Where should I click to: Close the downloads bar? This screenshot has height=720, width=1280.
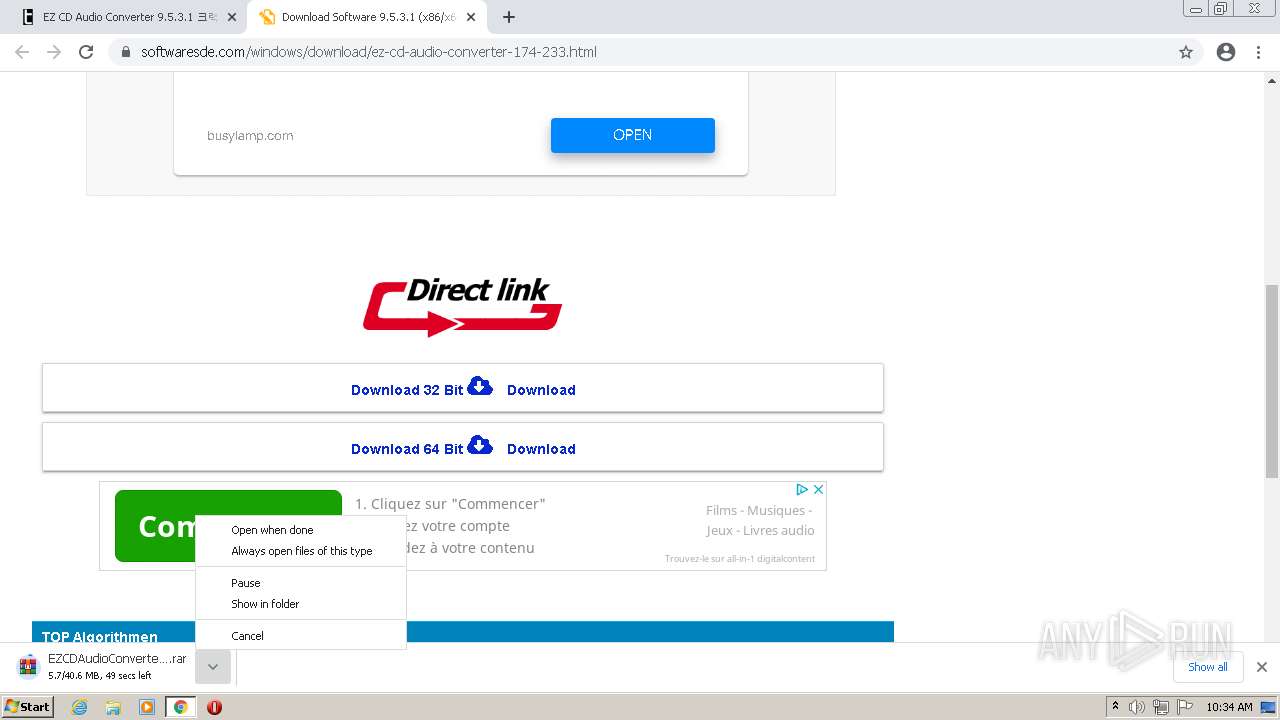point(1262,667)
